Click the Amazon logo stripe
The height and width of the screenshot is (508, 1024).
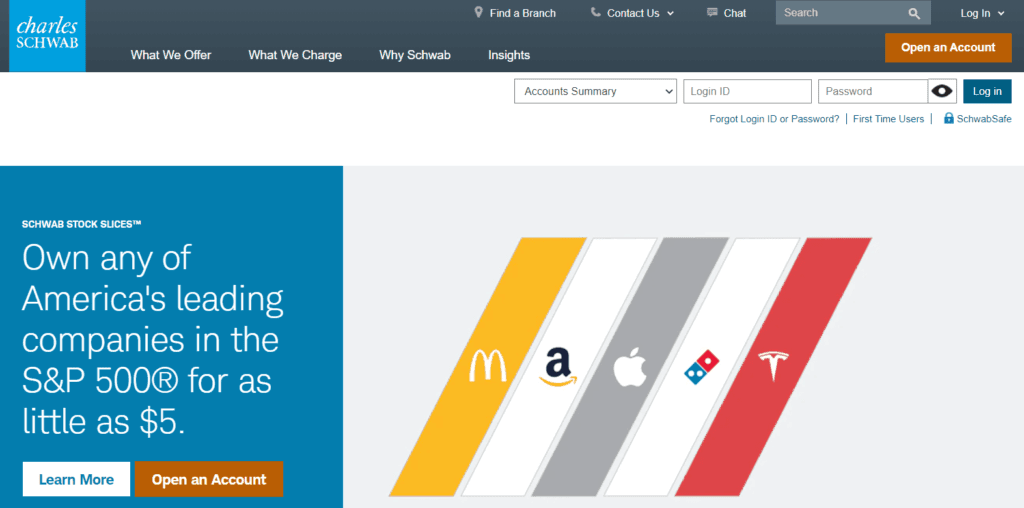tap(559, 367)
